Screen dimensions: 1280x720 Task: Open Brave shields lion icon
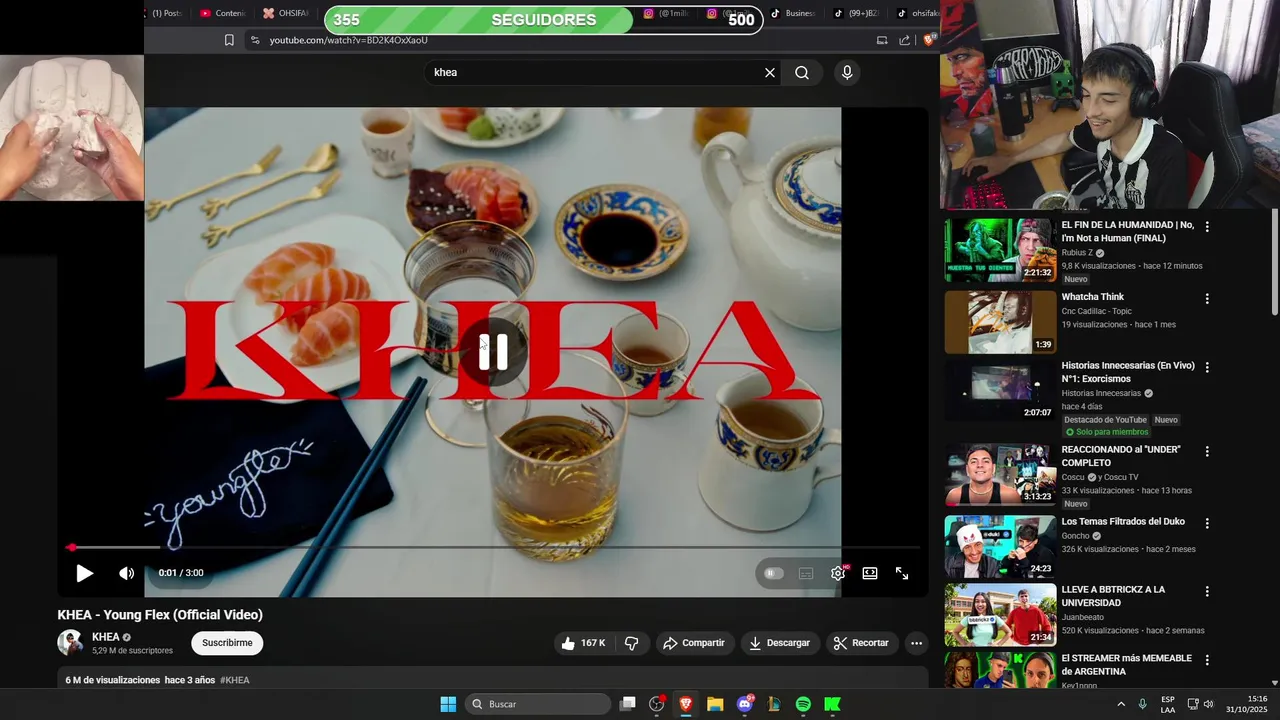(929, 40)
